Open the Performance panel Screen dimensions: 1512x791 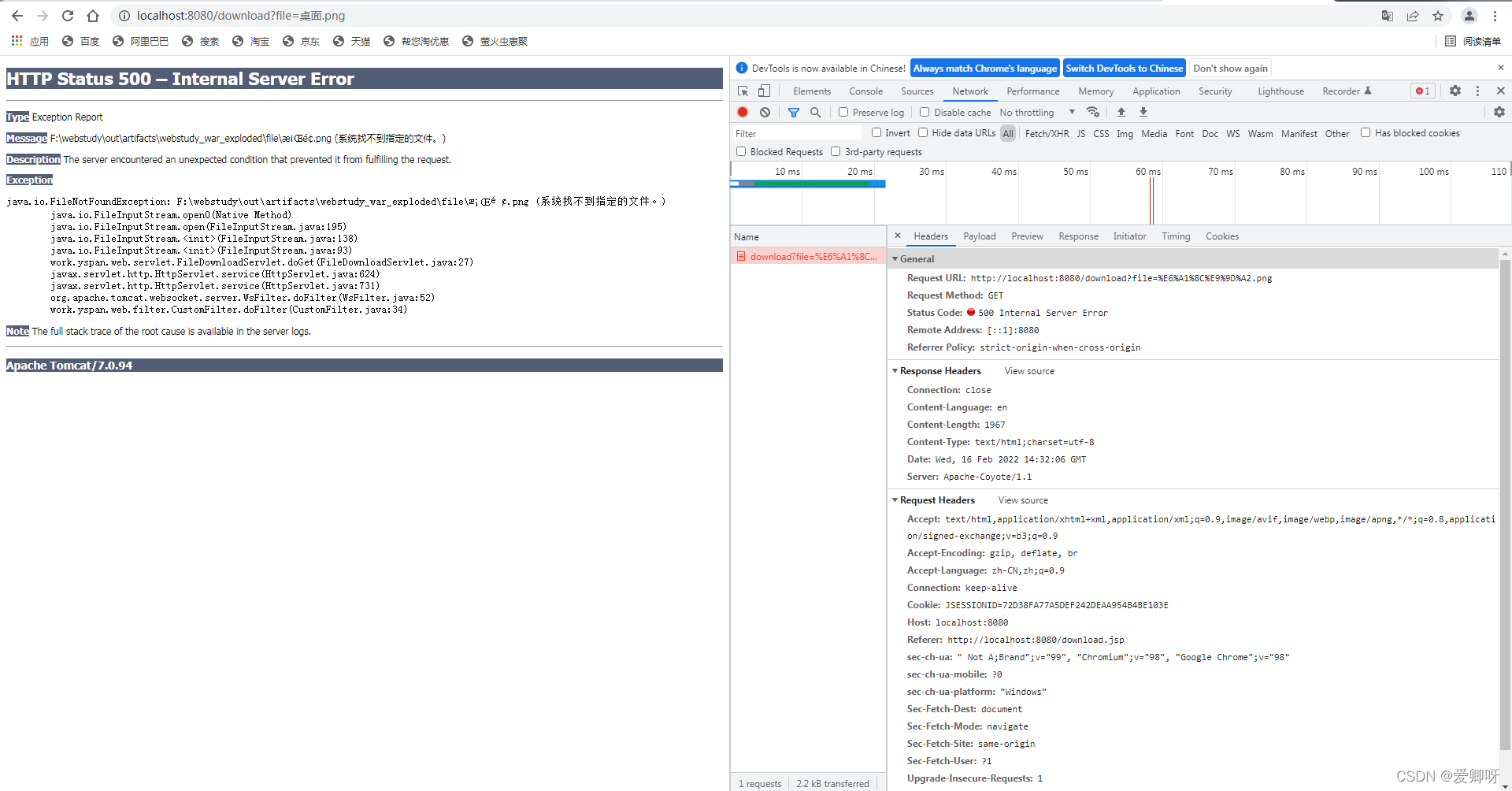point(1033,91)
